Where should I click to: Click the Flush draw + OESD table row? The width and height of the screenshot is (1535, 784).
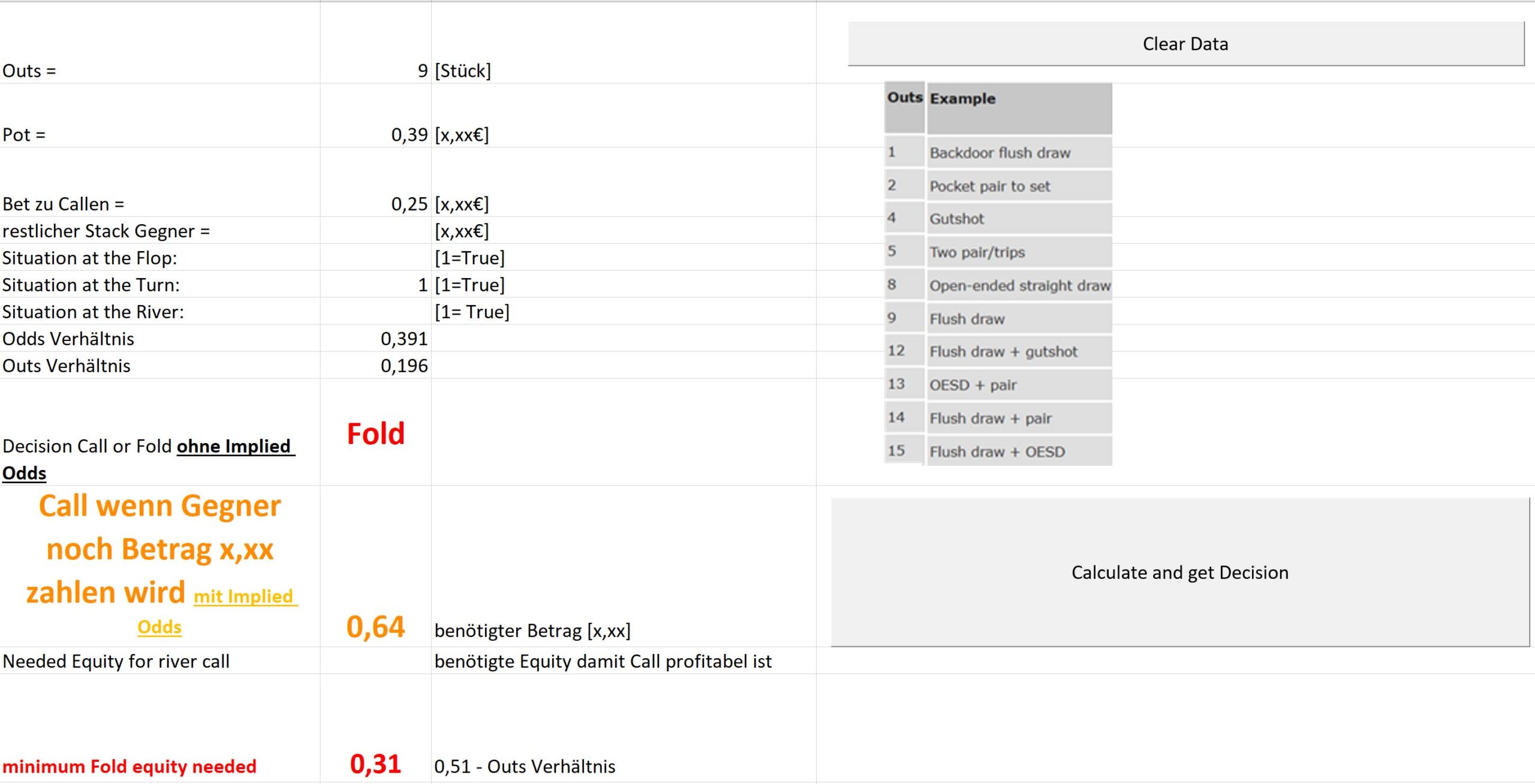(x=998, y=451)
